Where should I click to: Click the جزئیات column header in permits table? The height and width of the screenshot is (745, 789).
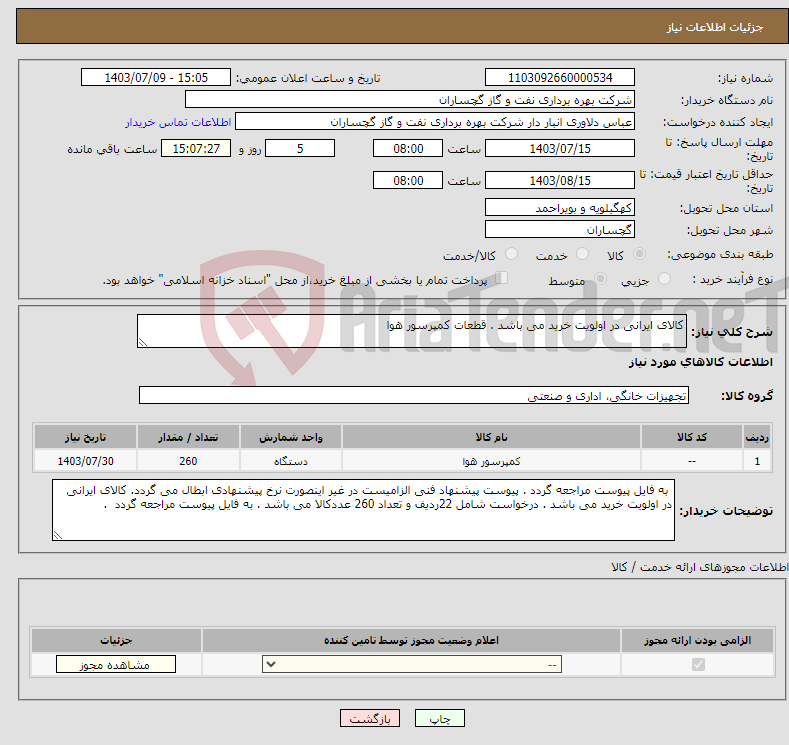(116, 640)
